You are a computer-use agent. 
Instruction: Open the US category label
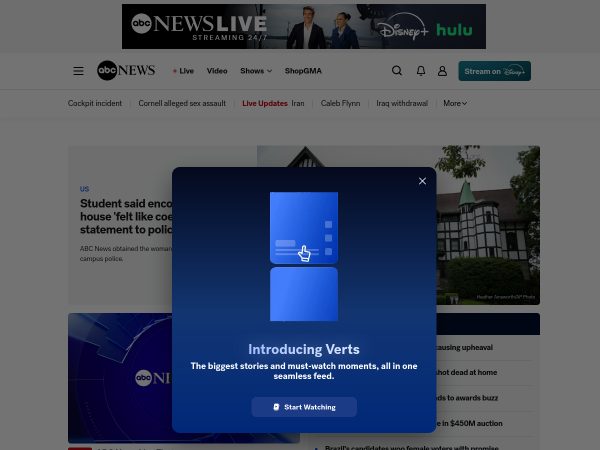(x=85, y=189)
